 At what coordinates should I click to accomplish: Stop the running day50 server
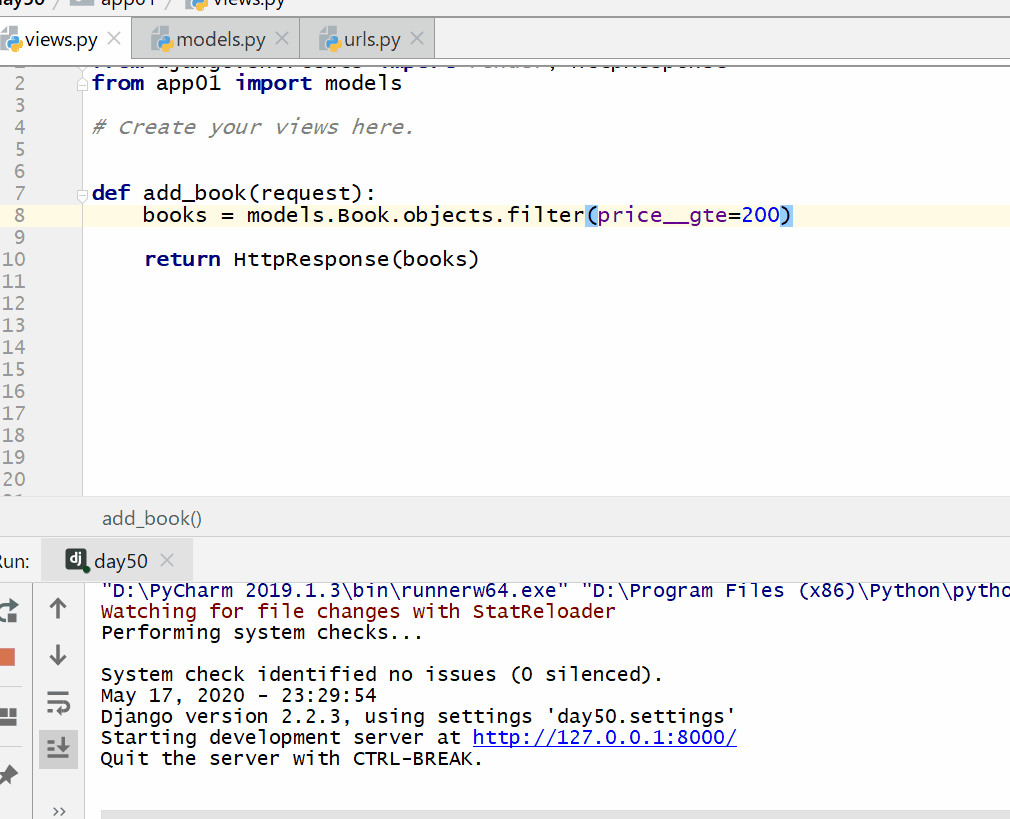tap(8, 657)
